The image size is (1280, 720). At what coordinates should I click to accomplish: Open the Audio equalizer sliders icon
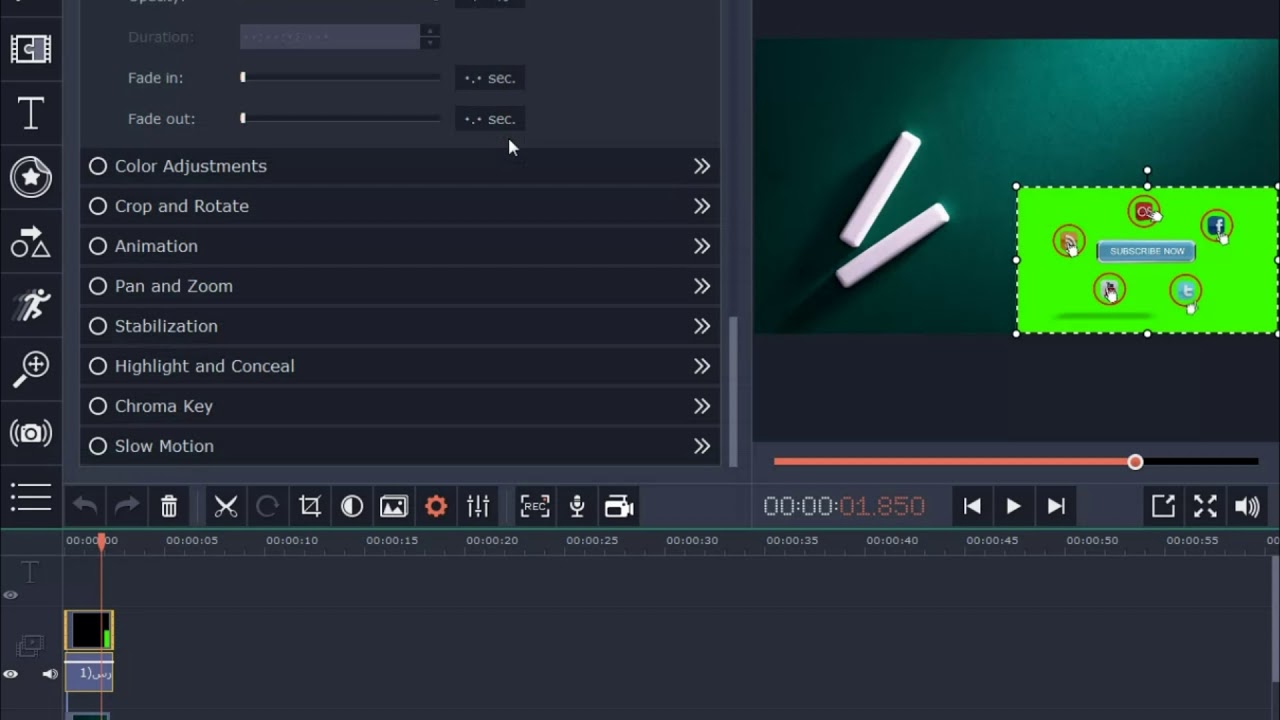click(x=478, y=507)
